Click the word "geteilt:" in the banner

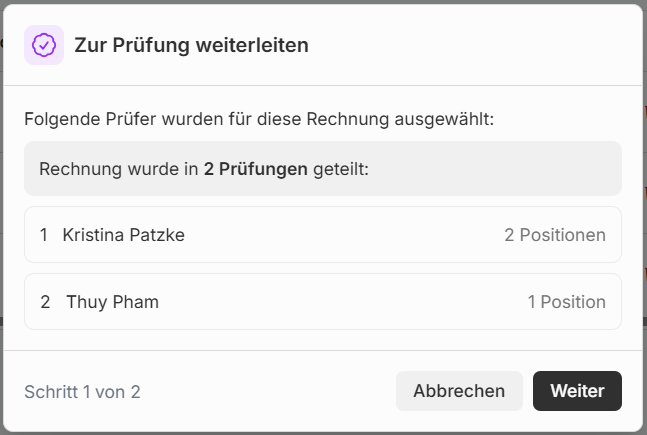[341, 169]
